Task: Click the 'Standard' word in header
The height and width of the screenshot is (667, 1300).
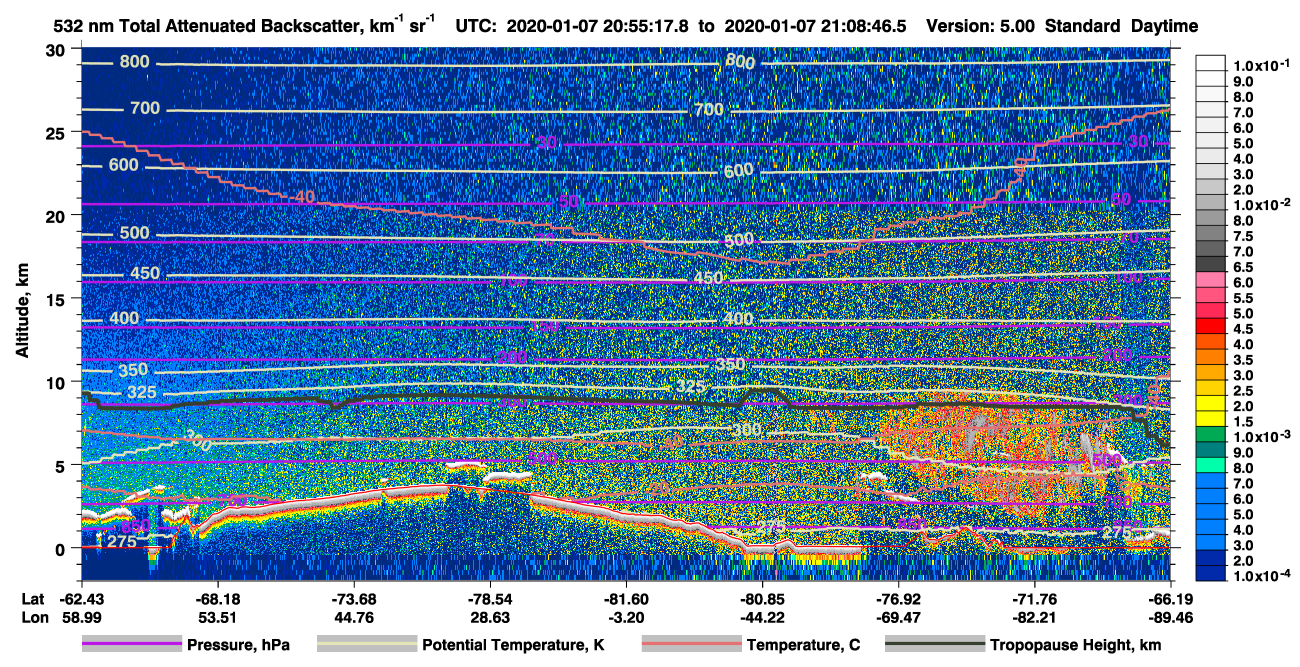Action: (x=1084, y=26)
